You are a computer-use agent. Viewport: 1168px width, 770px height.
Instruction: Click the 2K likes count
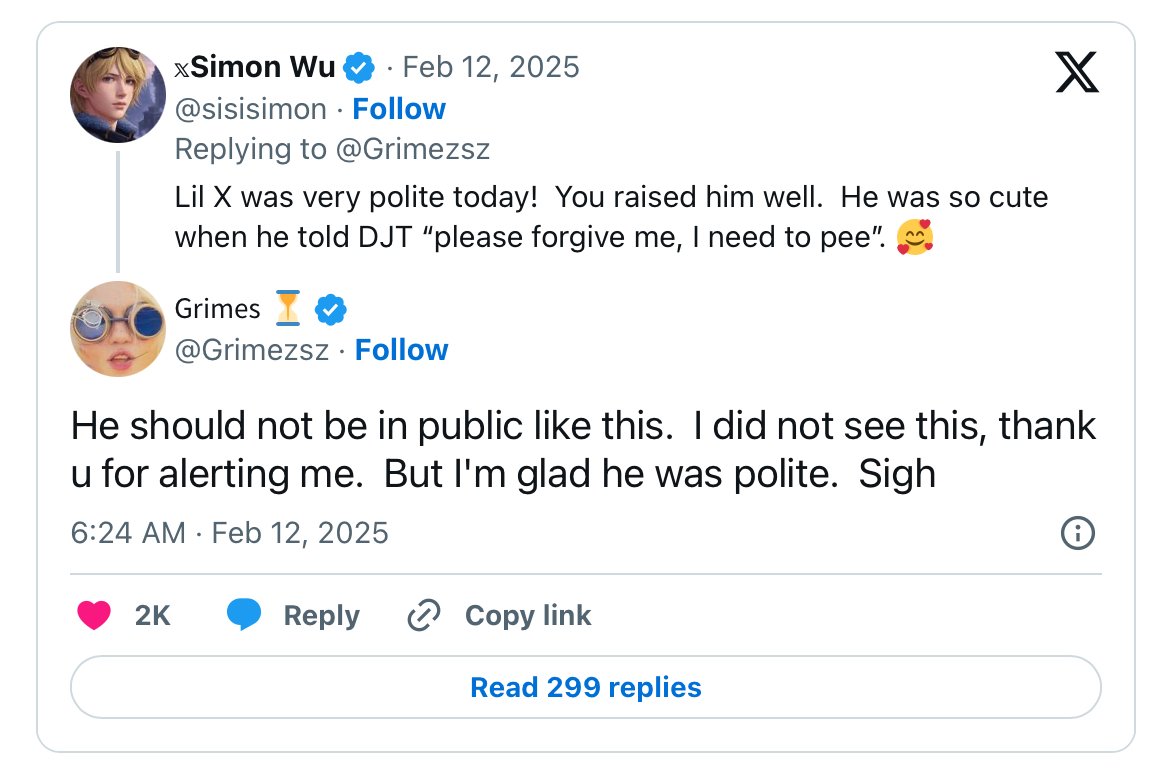[152, 615]
